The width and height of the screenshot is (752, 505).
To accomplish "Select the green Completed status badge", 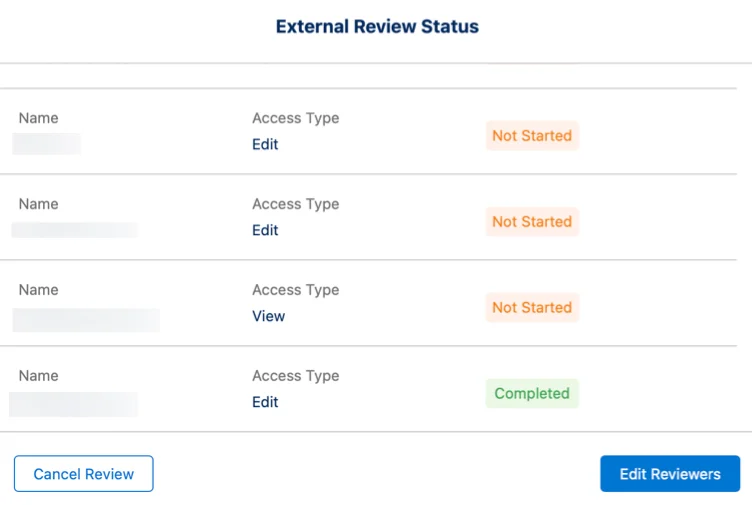I will click(532, 393).
